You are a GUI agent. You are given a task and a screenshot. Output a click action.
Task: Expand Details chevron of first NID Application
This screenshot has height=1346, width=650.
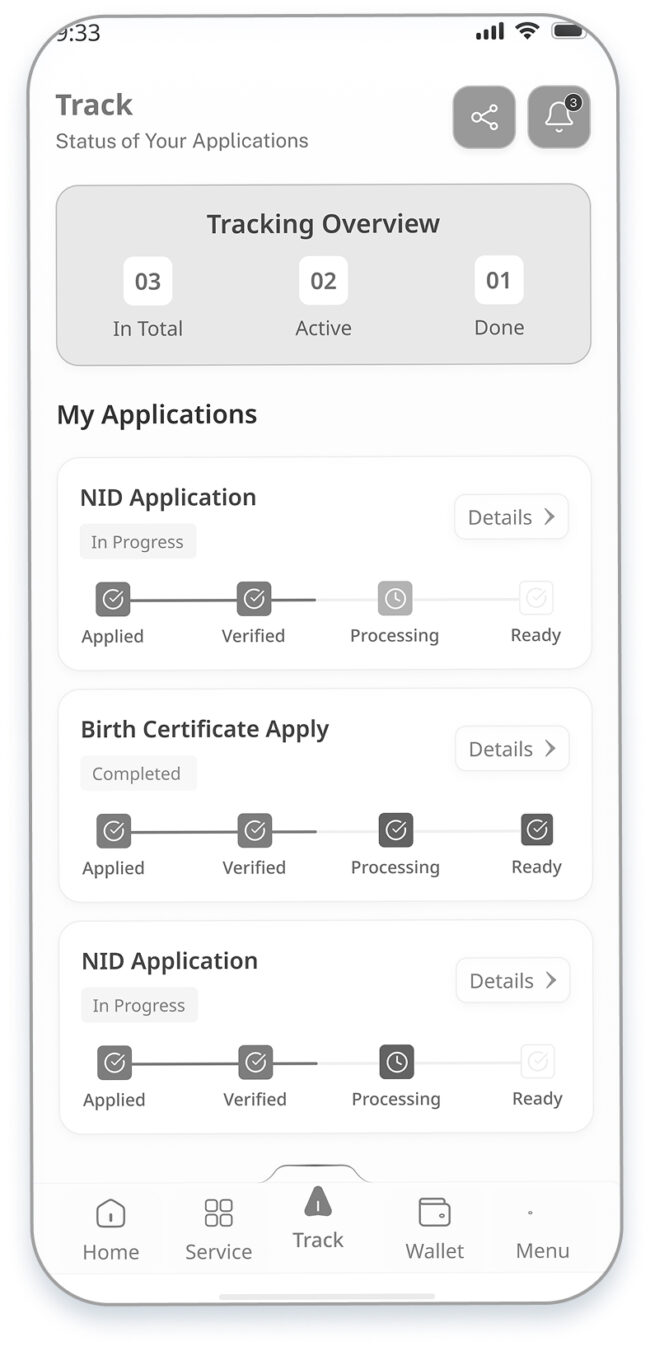tap(549, 517)
